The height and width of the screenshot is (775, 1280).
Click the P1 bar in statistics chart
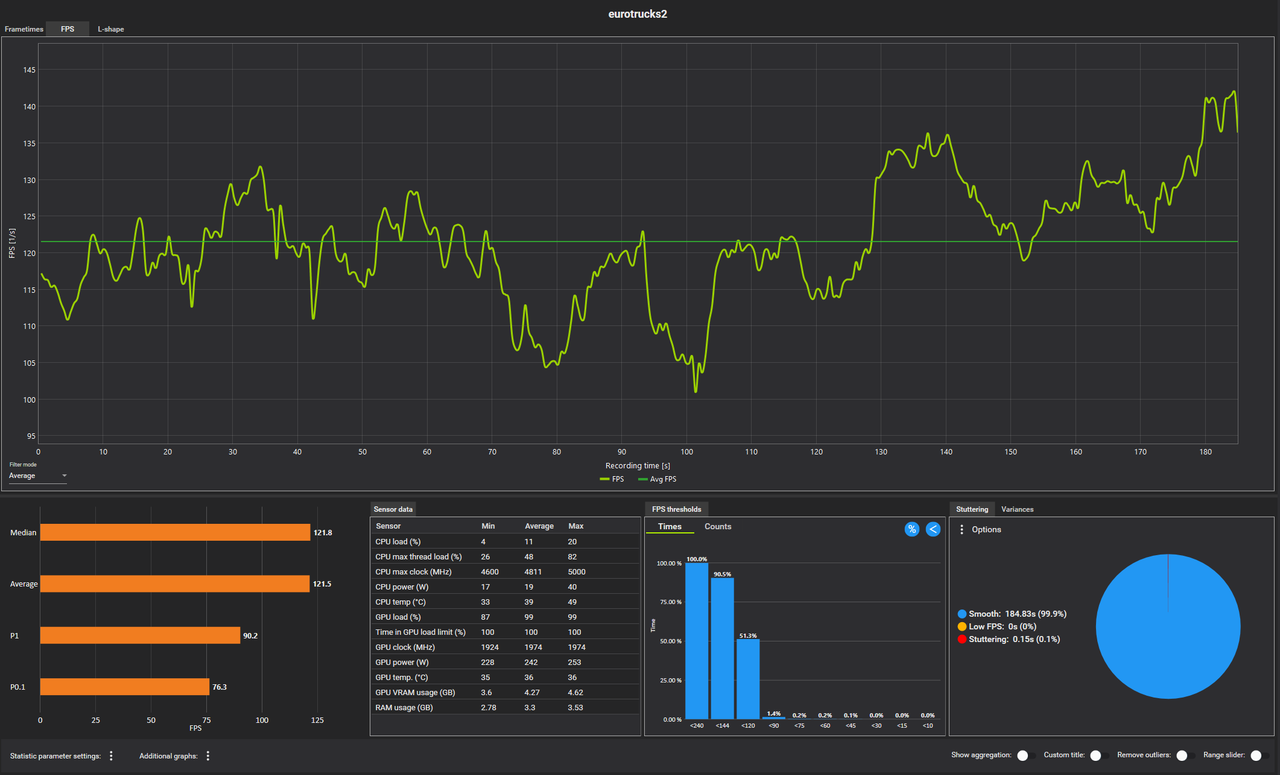click(140, 635)
